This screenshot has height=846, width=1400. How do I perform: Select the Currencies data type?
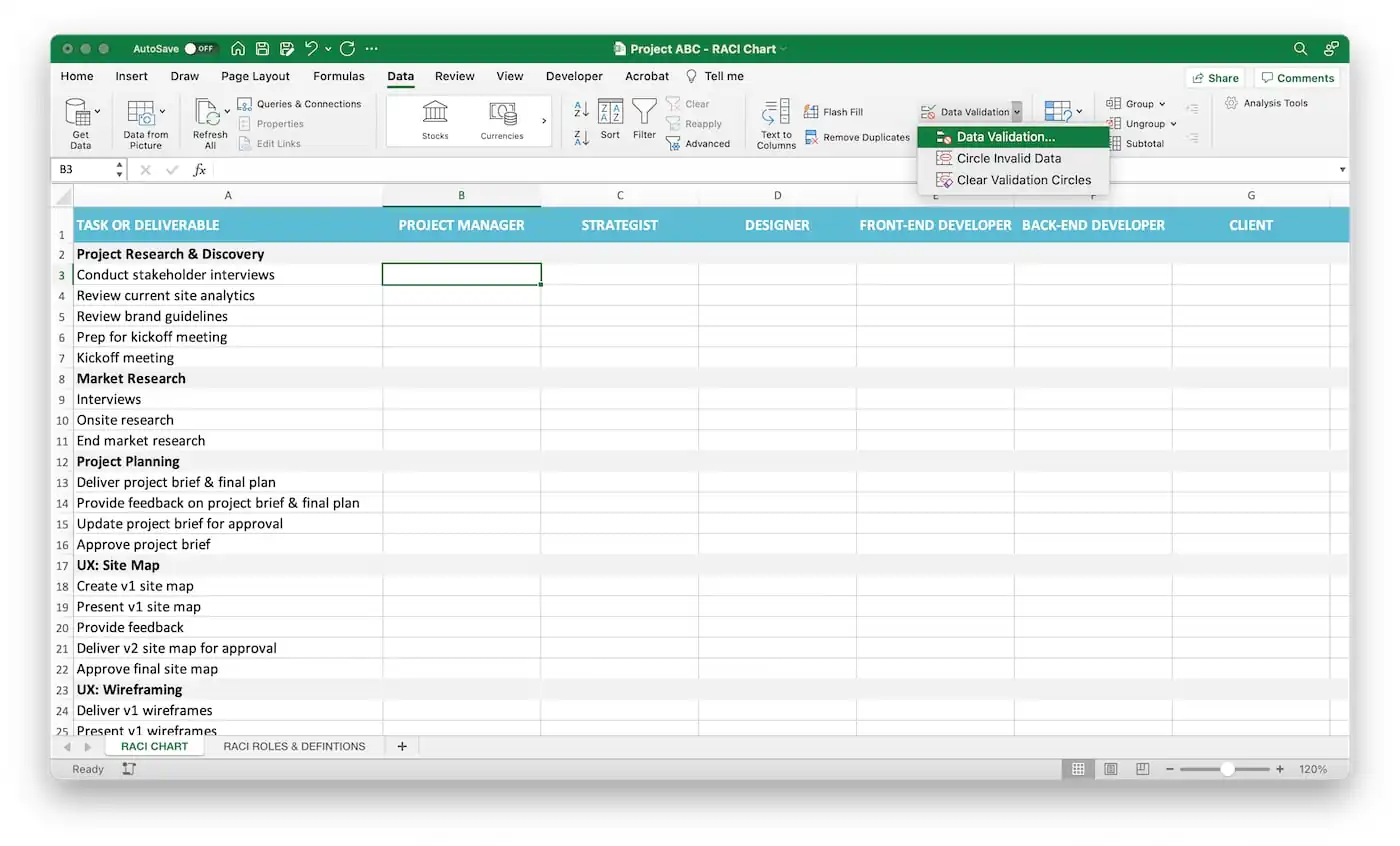click(502, 120)
